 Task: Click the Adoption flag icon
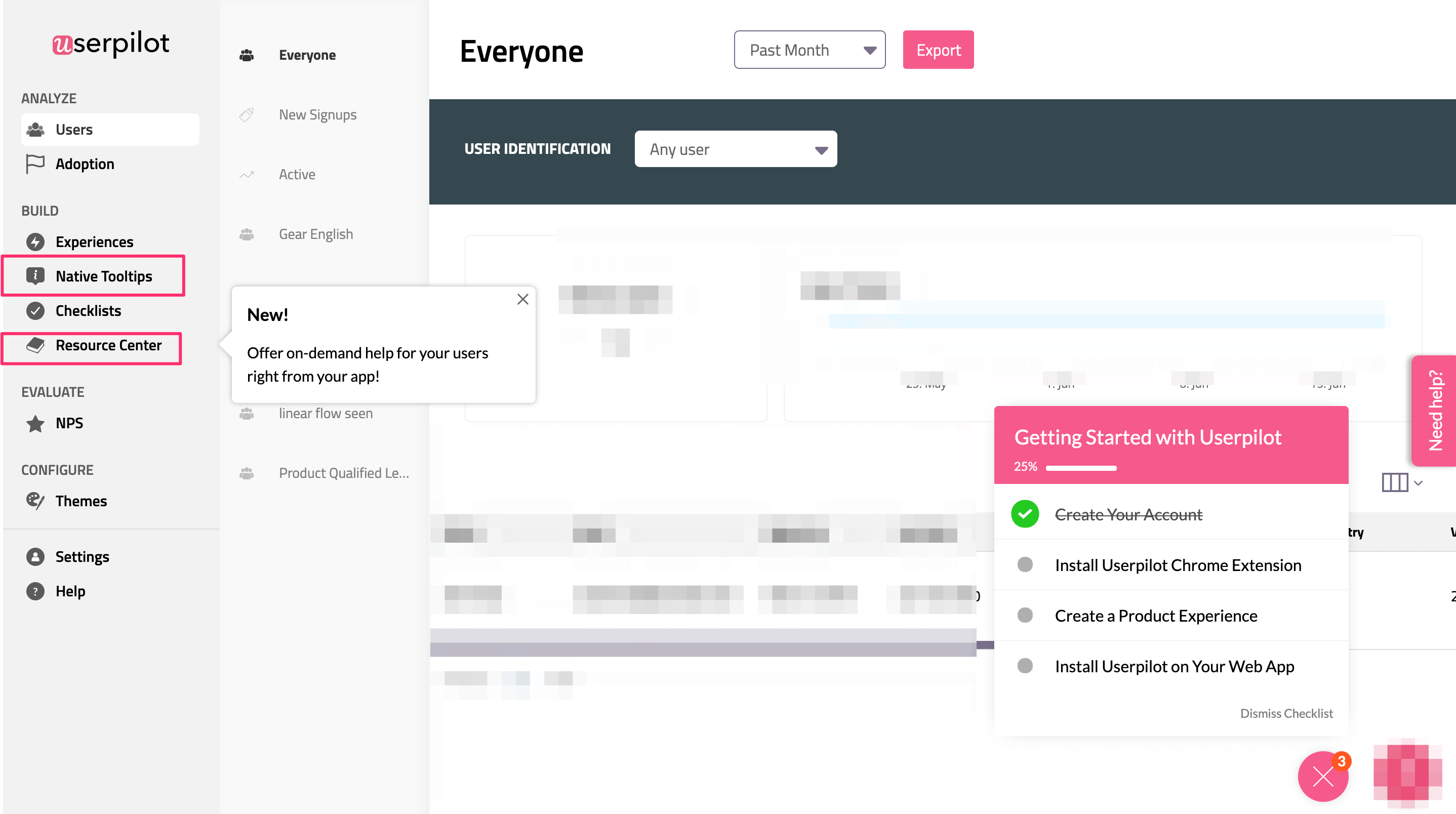[35, 164]
